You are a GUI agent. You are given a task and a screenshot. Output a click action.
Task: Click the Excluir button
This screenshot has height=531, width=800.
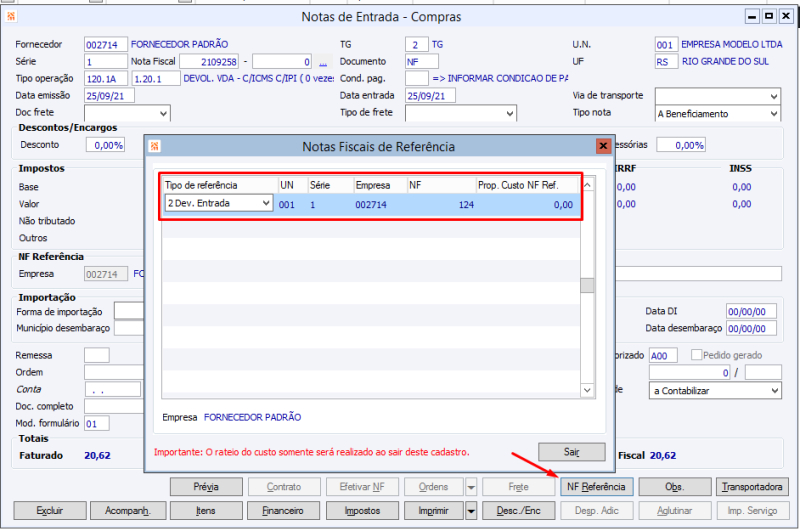(49, 511)
